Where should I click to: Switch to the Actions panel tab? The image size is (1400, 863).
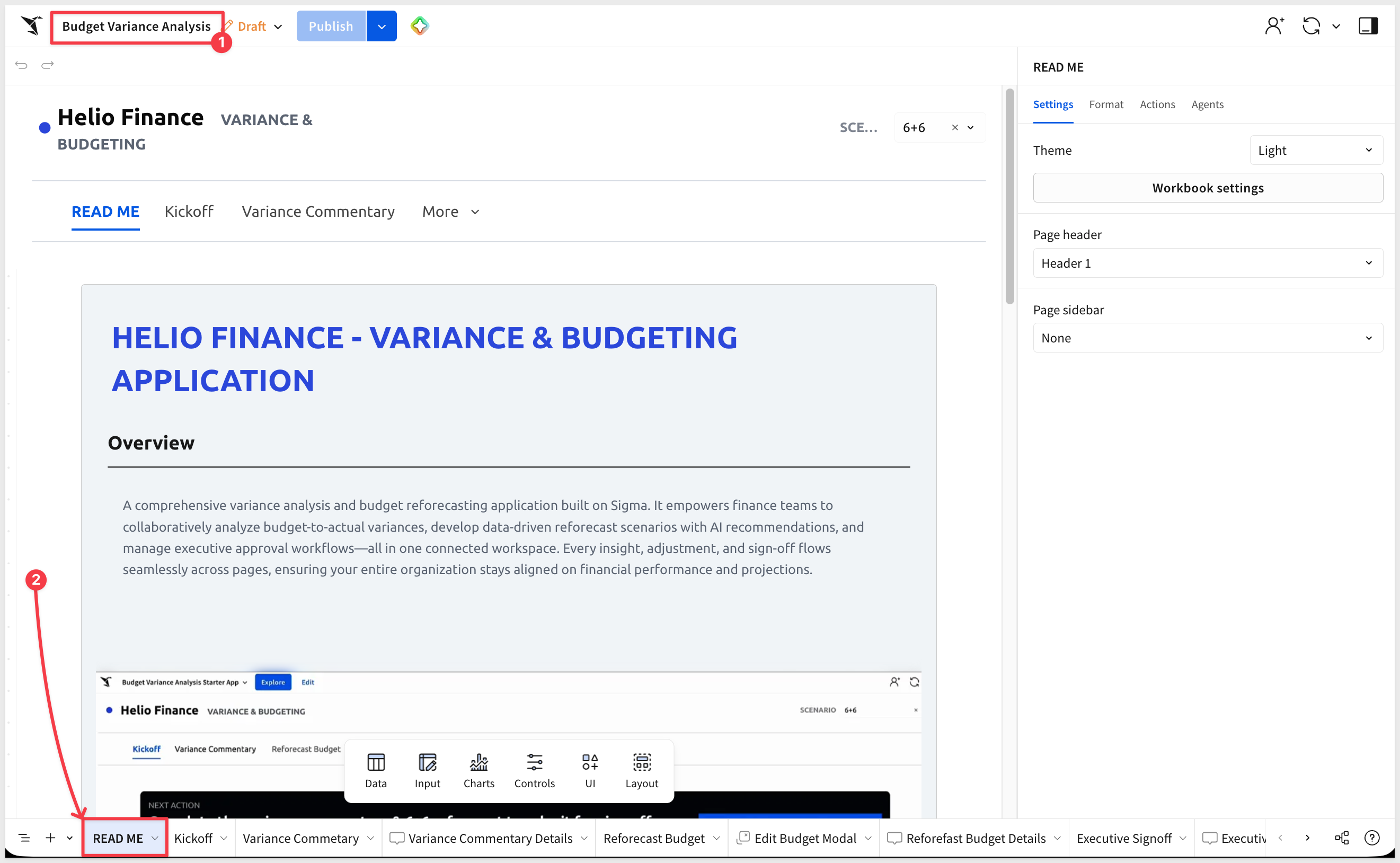click(x=1157, y=104)
